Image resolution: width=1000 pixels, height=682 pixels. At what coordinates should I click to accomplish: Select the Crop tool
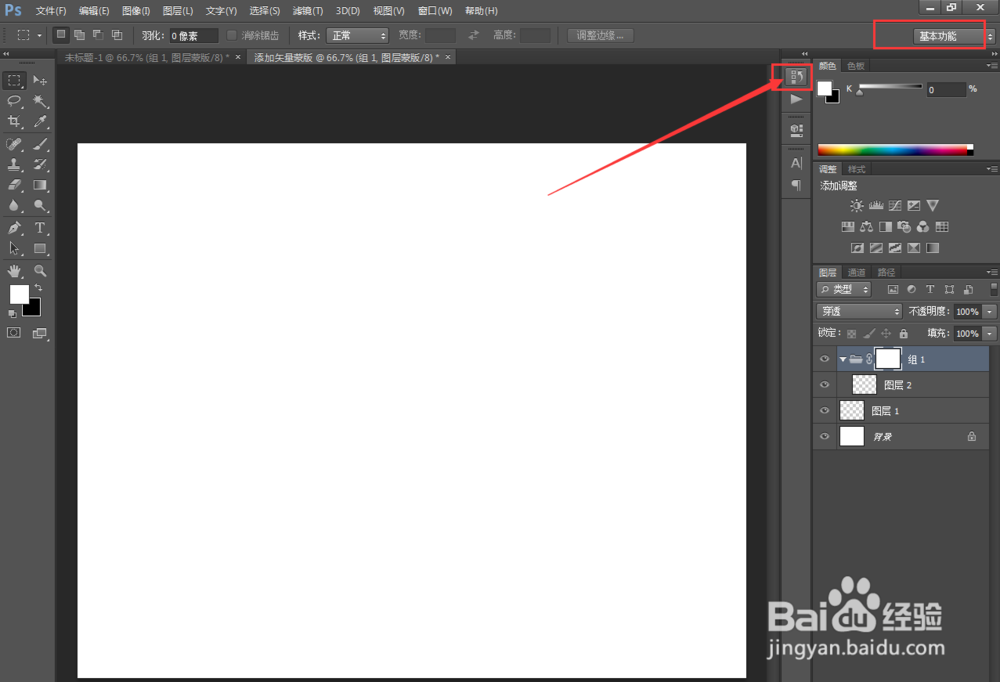(14, 121)
